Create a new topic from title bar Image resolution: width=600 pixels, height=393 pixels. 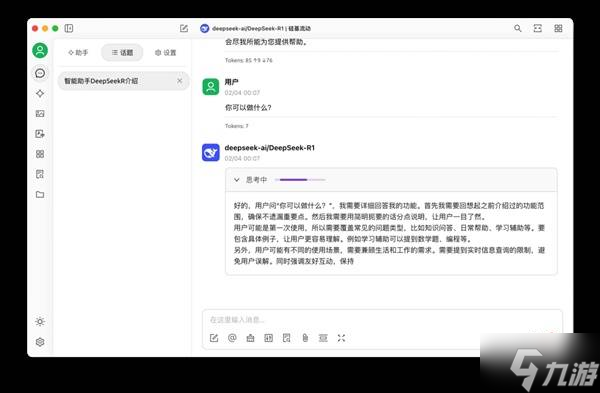tap(184, 28)
